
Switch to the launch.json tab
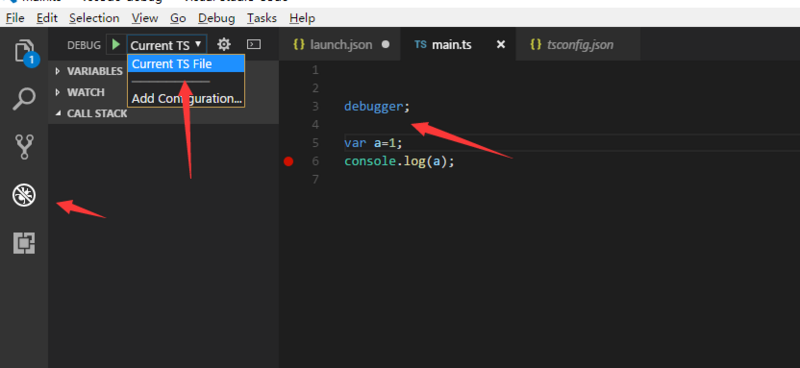(x=340, y=45)
